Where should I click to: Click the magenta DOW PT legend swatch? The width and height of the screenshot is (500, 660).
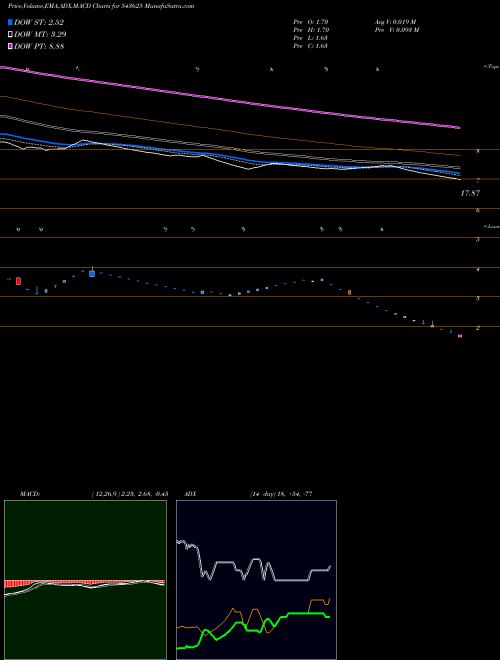(x=10, y=46)
